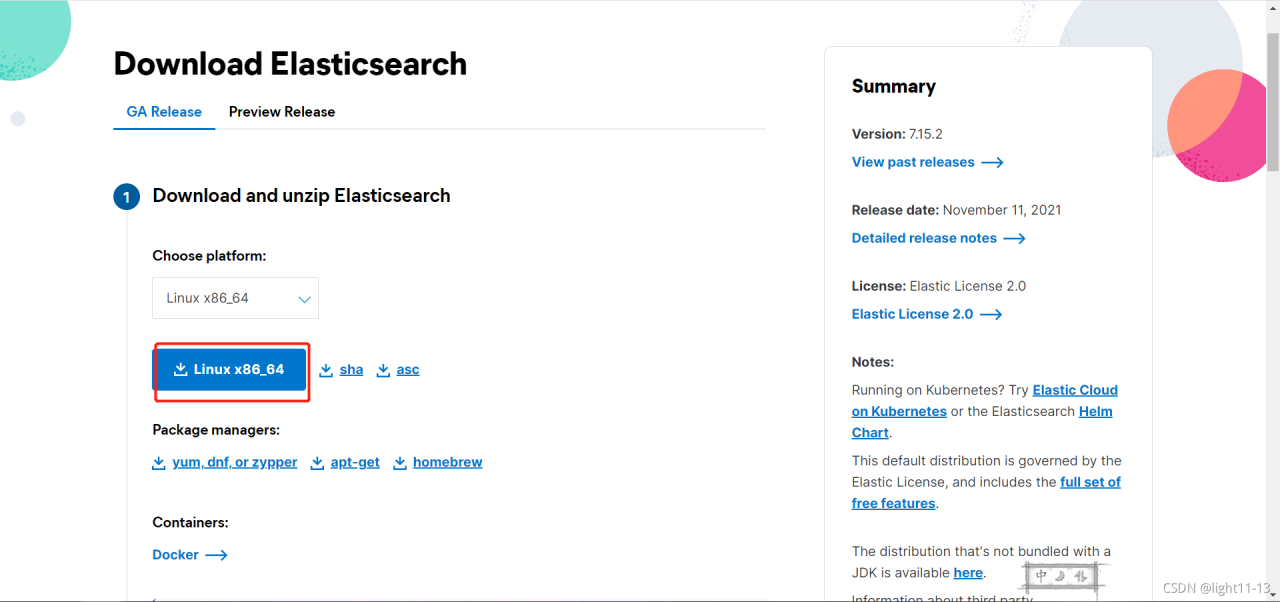
Task: Click the 'here' link for no-JDK distribution
Action: (968, 573)
